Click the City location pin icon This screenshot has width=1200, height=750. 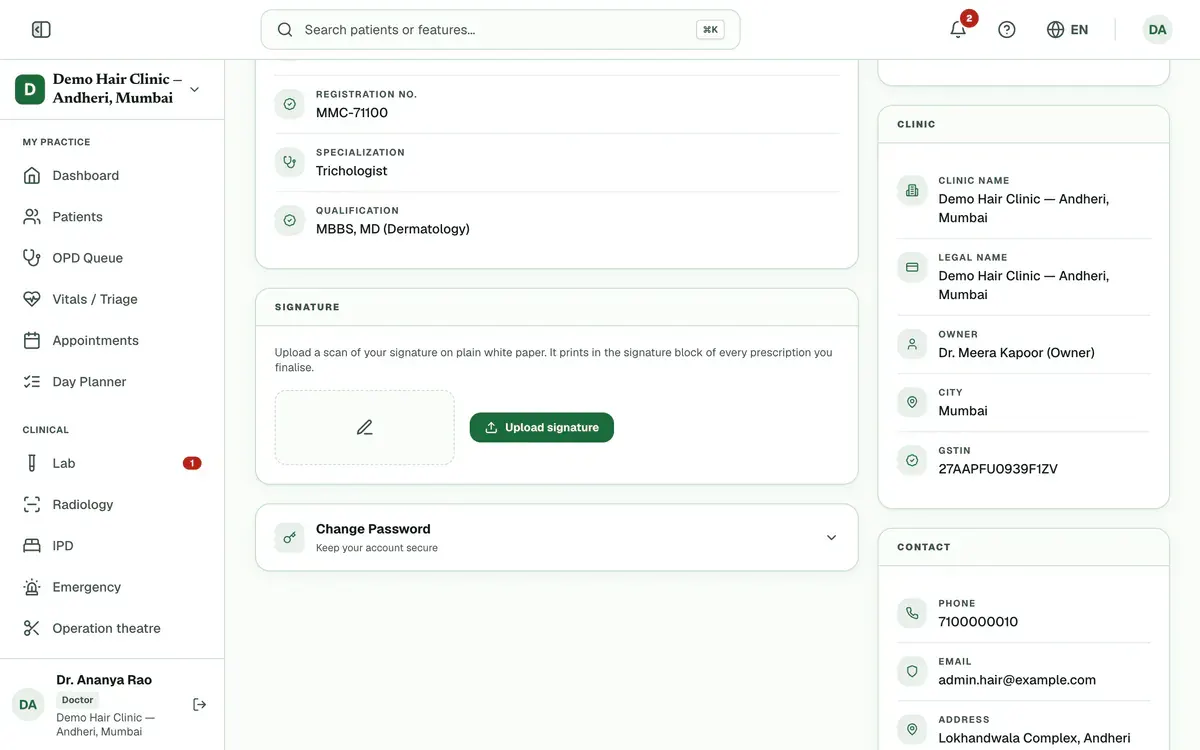pos(912,402)
